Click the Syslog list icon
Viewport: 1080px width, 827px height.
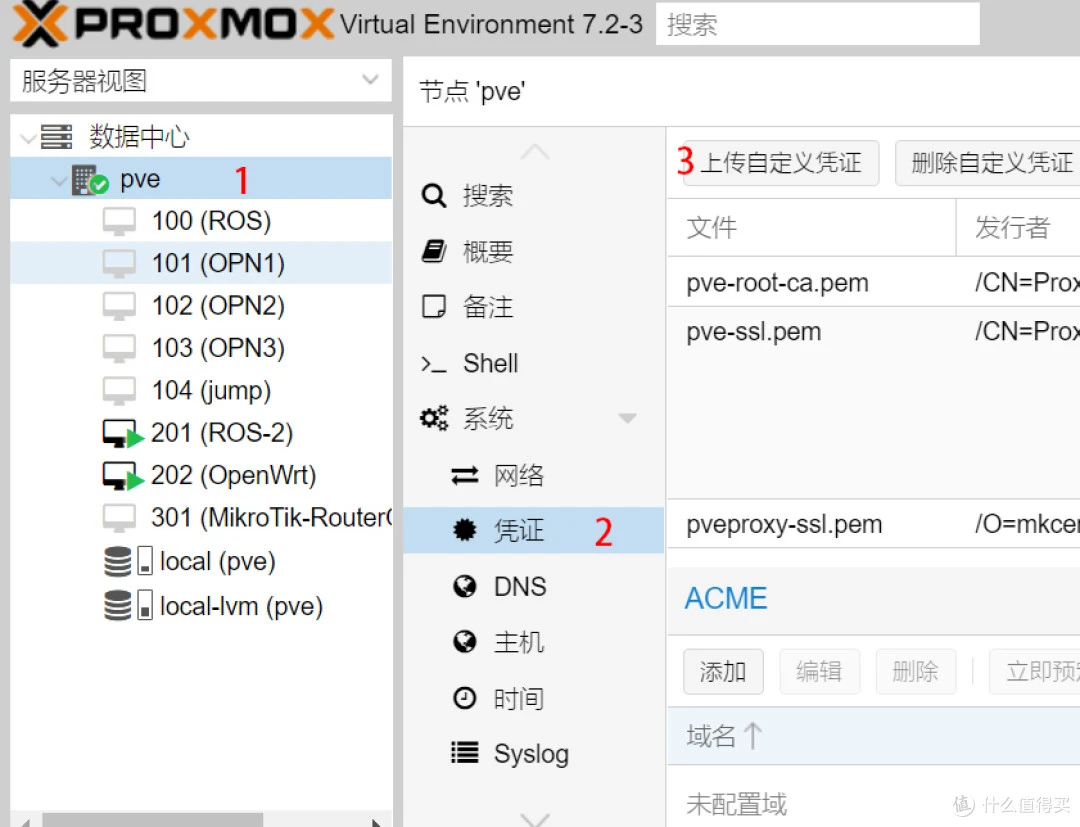465,754
